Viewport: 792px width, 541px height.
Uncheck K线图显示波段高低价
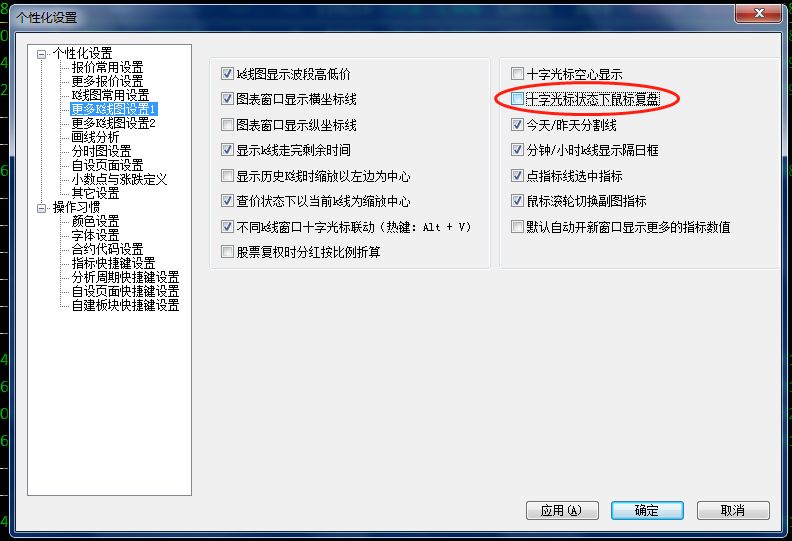pyautogui.click(x=227, y=74)
